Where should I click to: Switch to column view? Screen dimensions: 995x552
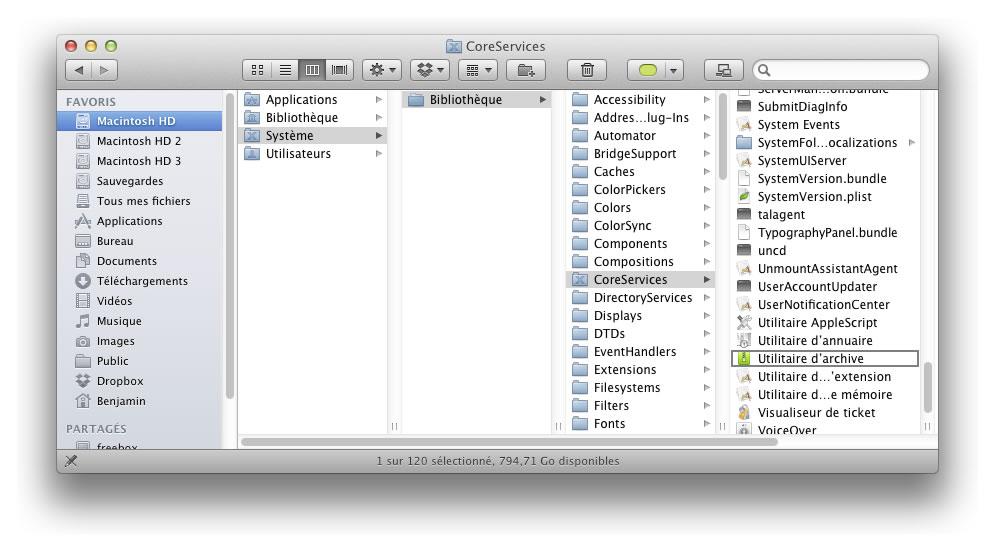pos(312,70)
